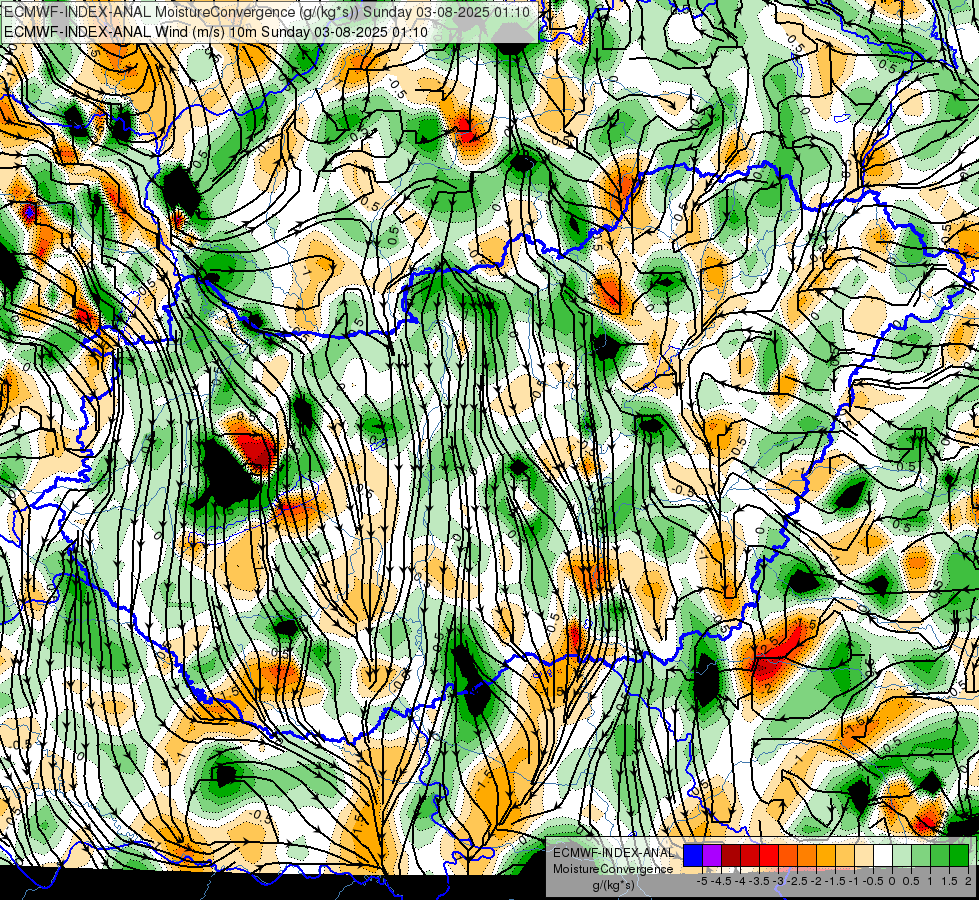The height and width of the screenshot is (900, 979).
Task: Select the dark red swatch between -4.5 and -4
Action: pos(731,855)
